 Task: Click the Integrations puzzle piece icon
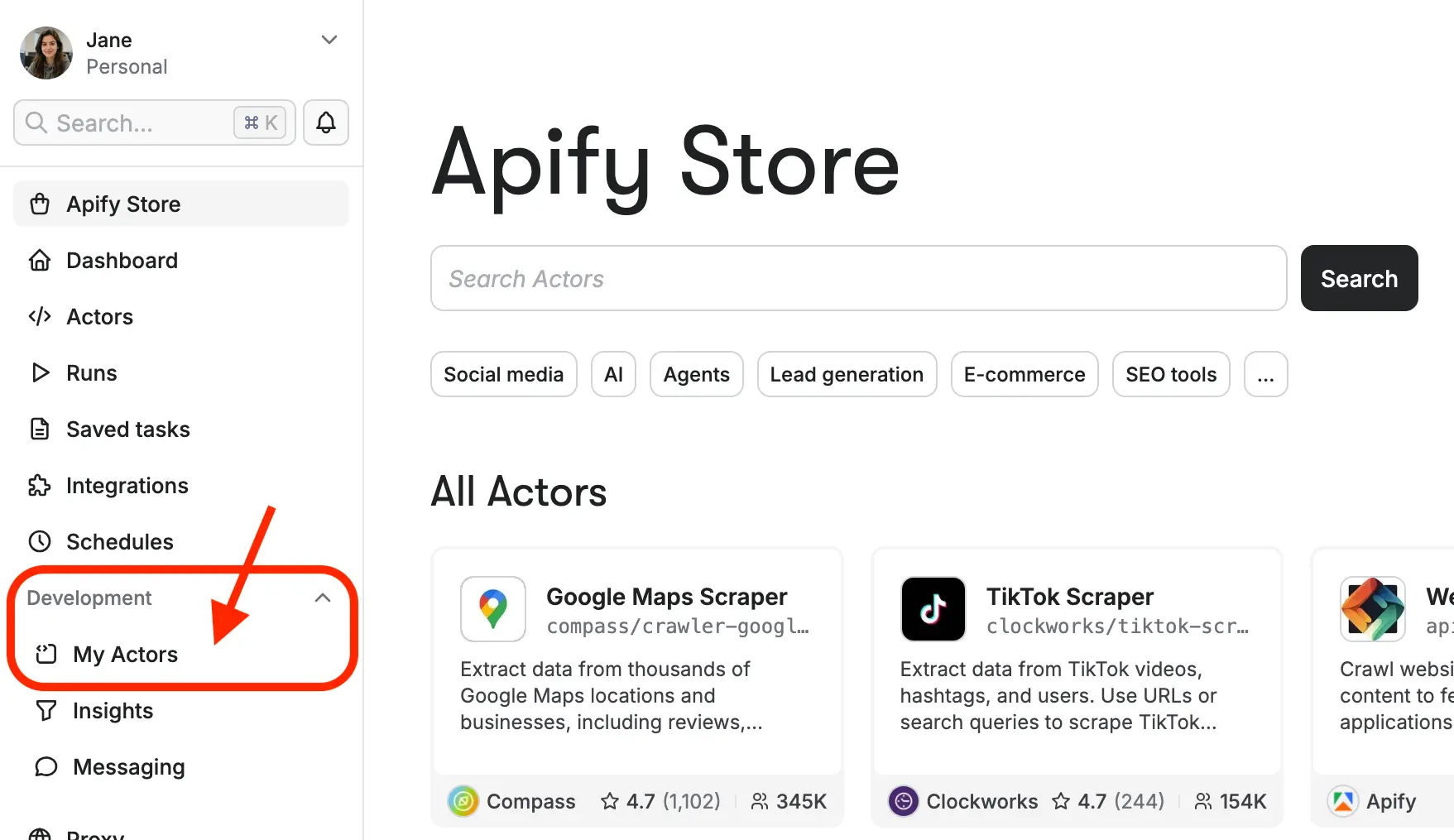(x=40, y=485)
